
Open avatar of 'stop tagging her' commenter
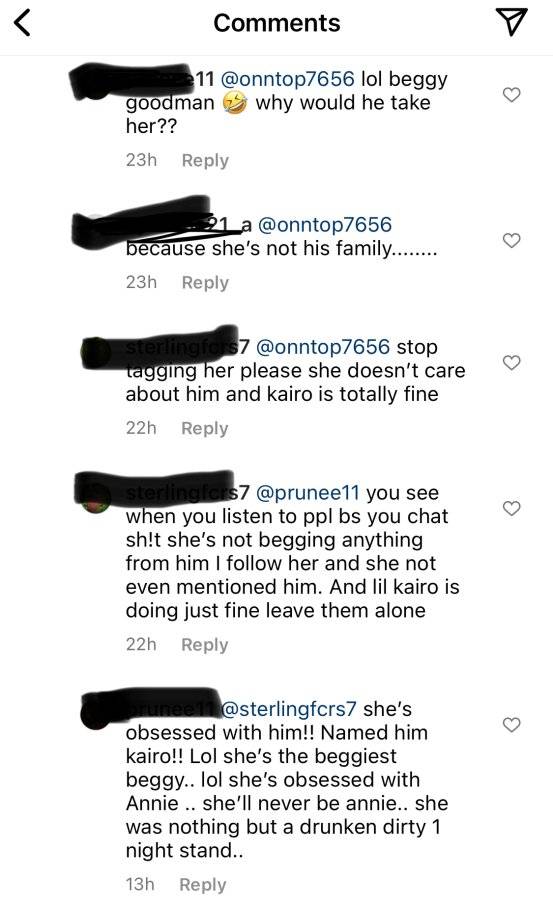pos(96,352)
